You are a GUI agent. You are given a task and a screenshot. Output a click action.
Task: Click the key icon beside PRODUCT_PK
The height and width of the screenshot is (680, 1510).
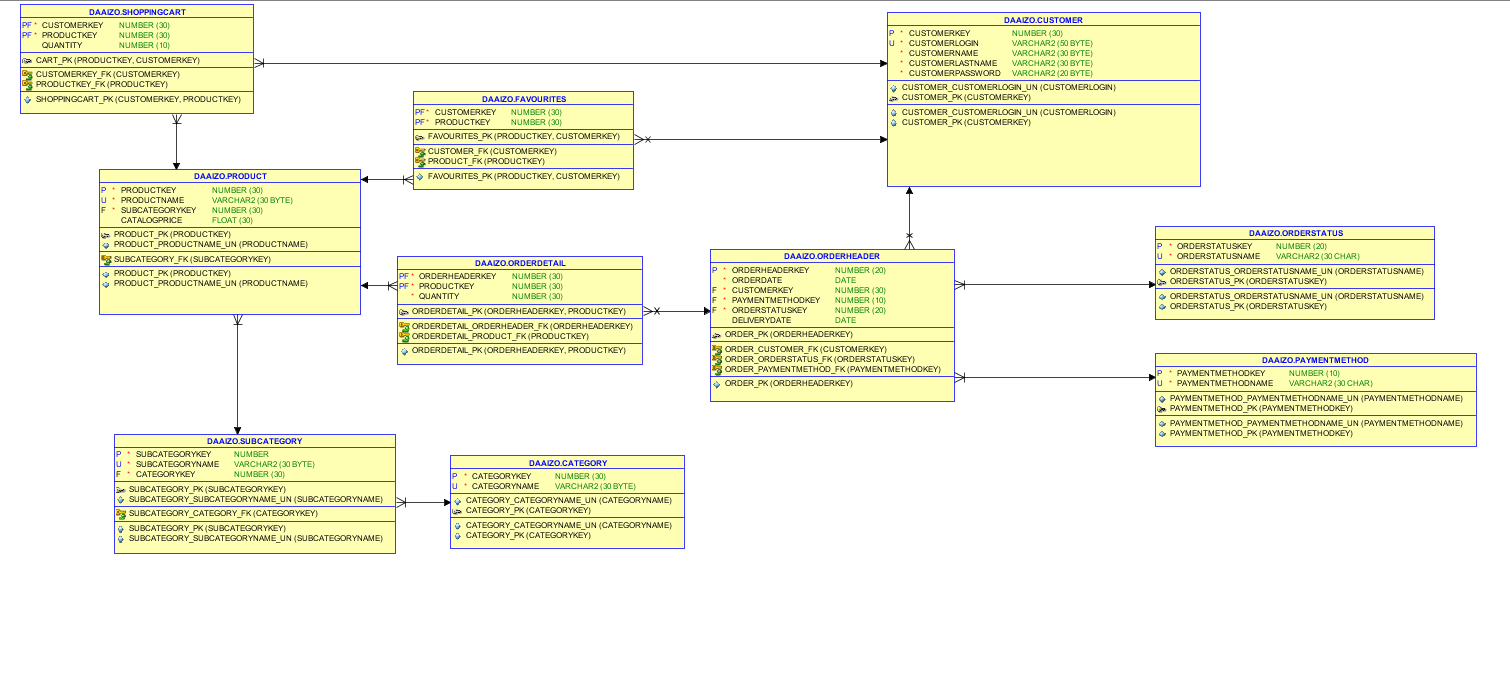pyautogui.click(x=106, y=234)
